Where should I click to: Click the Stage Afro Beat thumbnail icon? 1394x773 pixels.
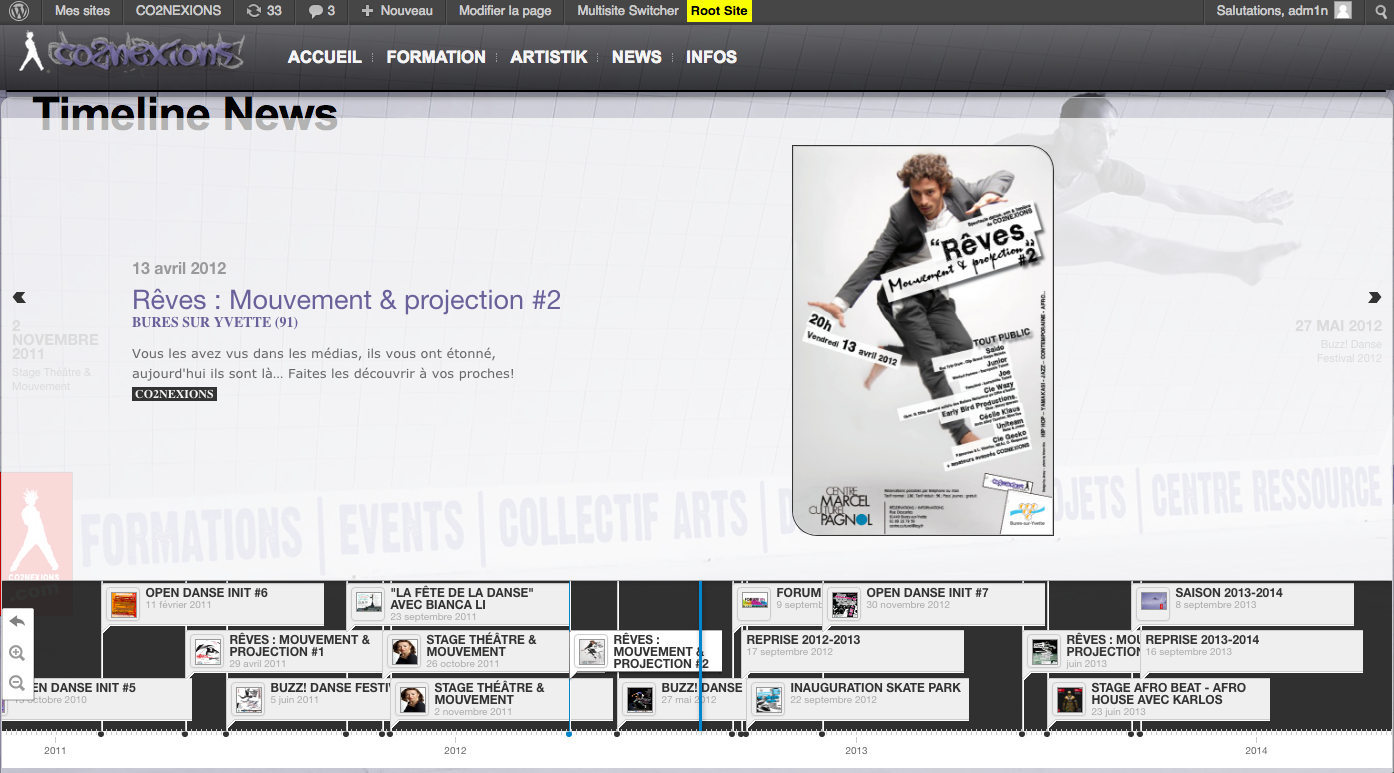(x=1070, y=699)
